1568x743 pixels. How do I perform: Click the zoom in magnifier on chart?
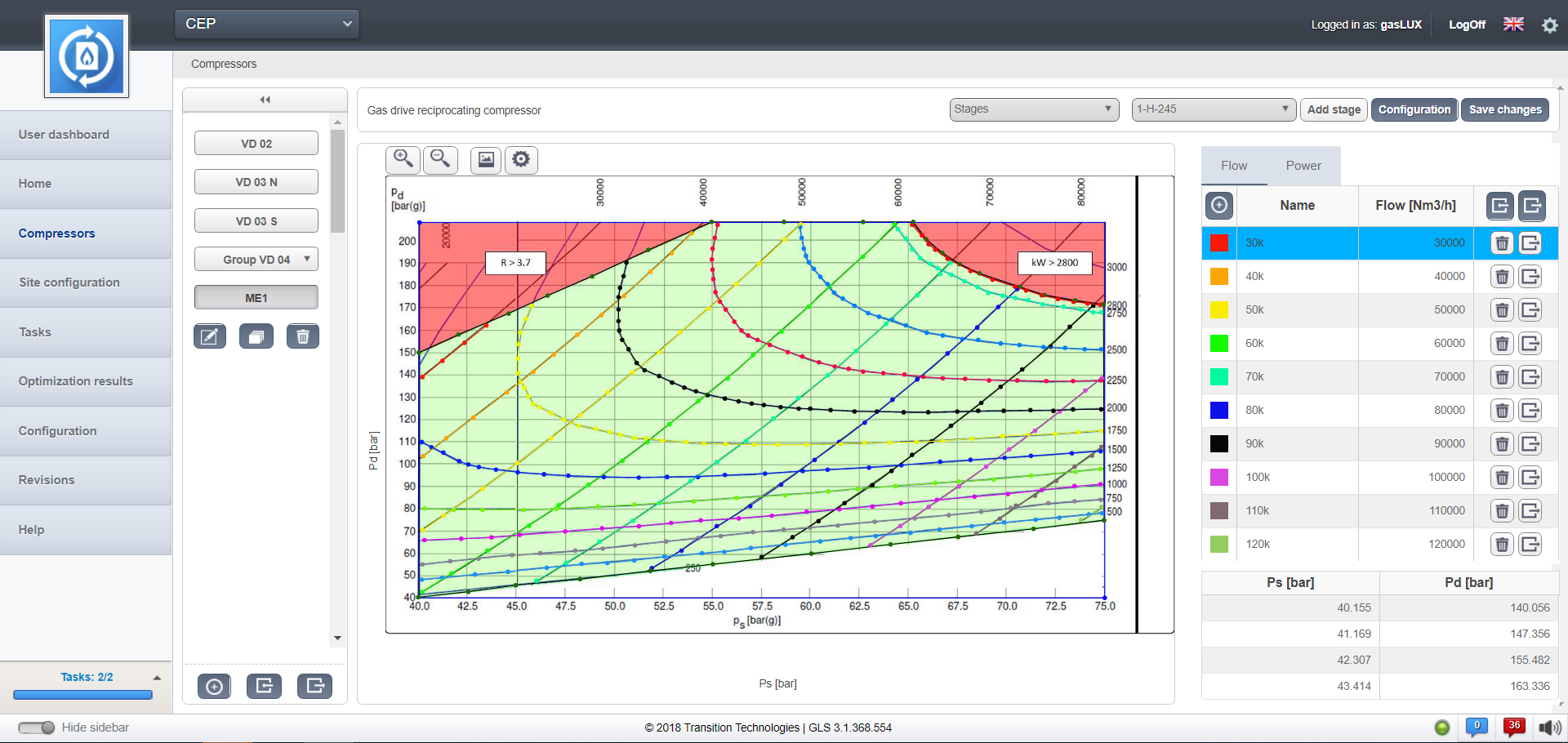(403, 159)
